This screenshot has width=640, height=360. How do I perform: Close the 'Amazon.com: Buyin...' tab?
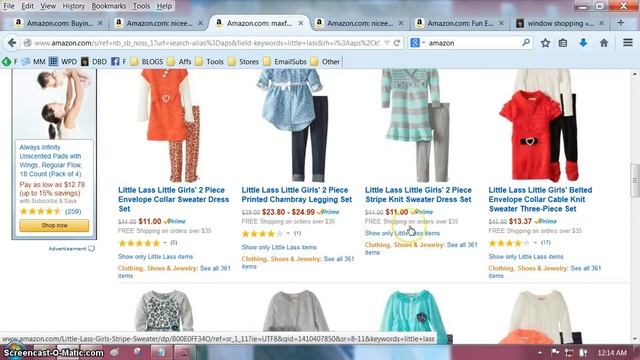coord(100,23)
